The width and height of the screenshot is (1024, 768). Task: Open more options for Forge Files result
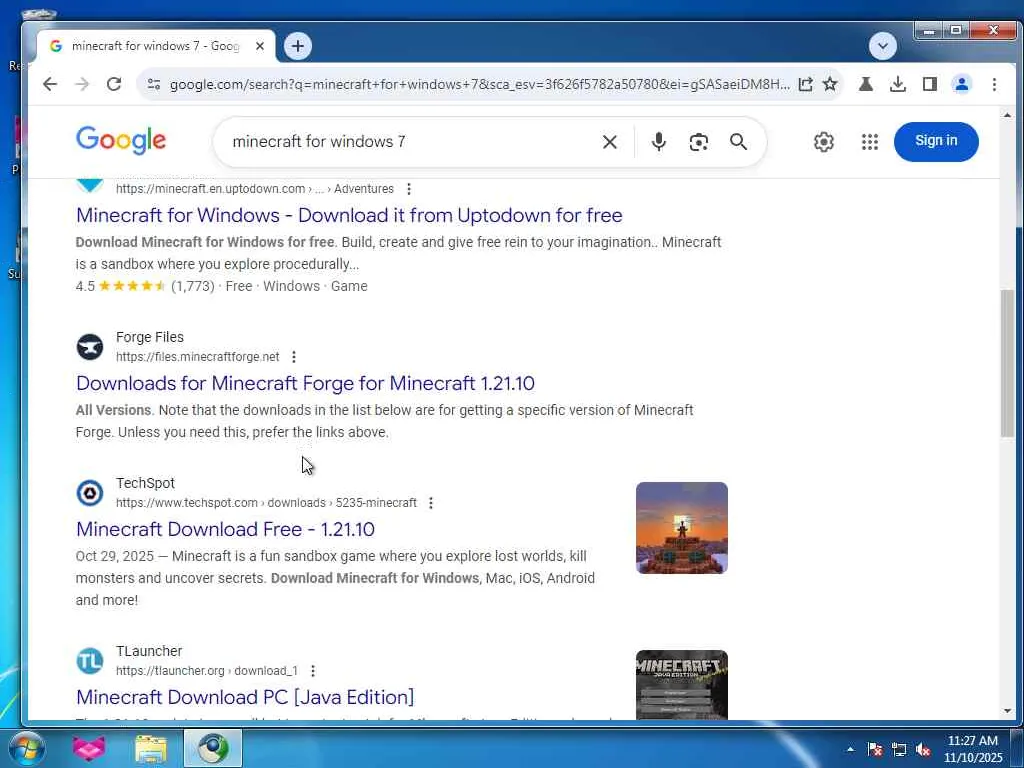[x=294, y=357]
